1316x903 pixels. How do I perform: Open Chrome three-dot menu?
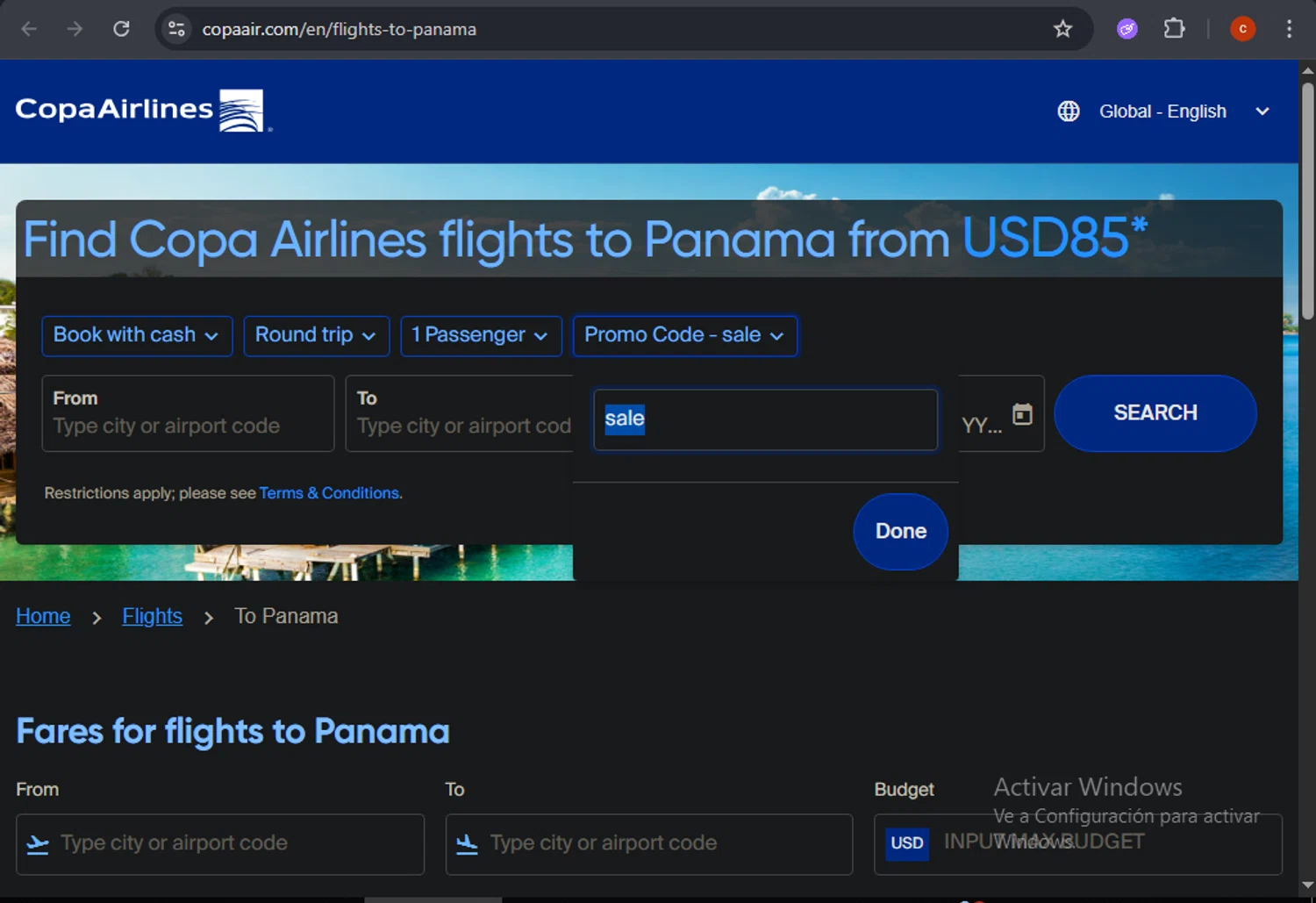(x=1289, y=29)
